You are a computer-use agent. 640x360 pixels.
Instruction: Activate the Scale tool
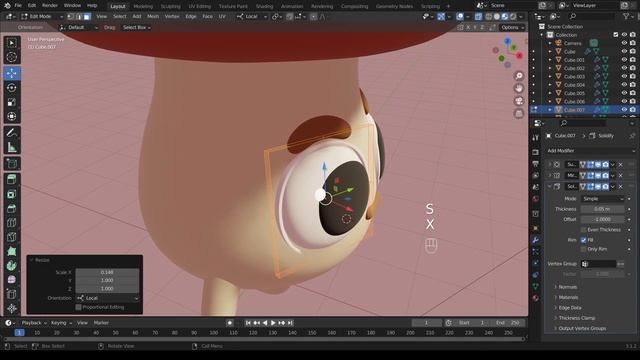click(x=12, y=102)
